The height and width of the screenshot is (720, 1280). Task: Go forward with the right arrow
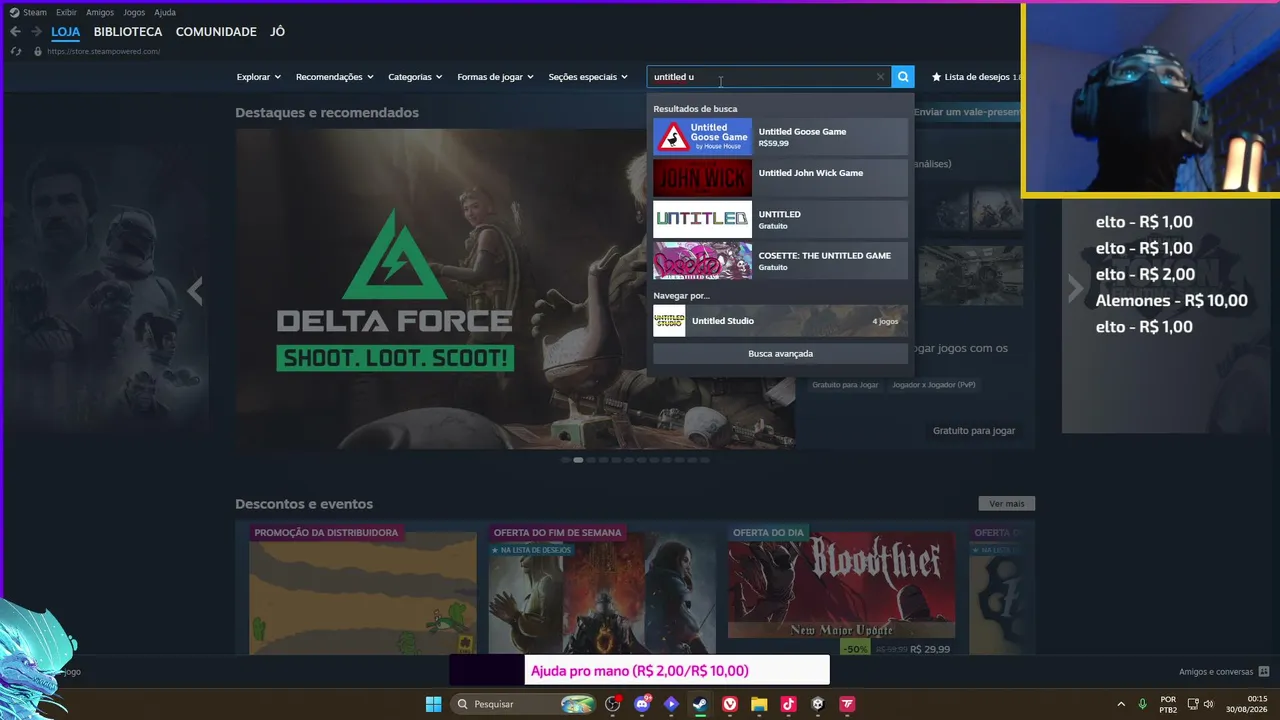[x=36, y=32]
